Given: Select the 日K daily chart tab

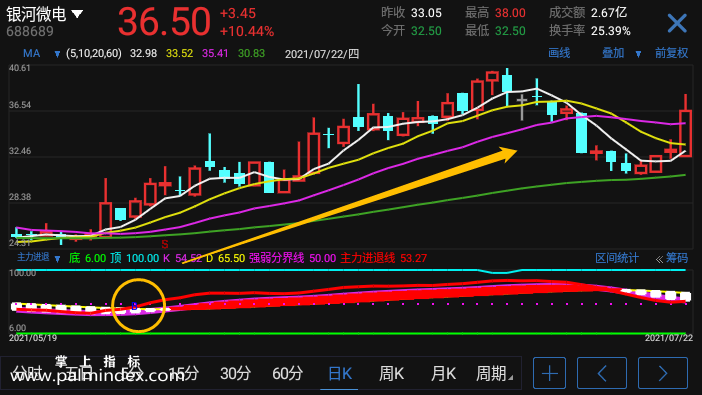Looking at the screenshot, I should coord(339,373).
